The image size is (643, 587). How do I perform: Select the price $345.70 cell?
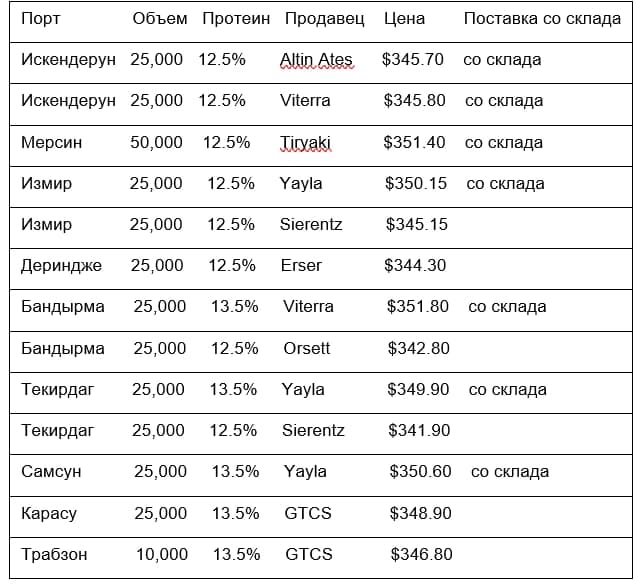(x=413, y=59)
